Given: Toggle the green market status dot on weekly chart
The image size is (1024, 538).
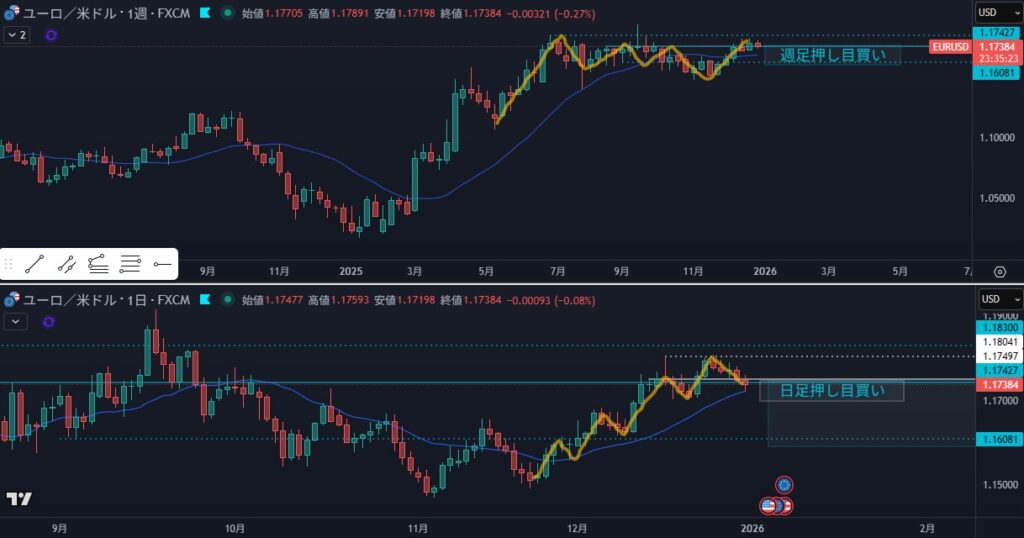Looking at the screenshot, I should [x=228, y=13].
